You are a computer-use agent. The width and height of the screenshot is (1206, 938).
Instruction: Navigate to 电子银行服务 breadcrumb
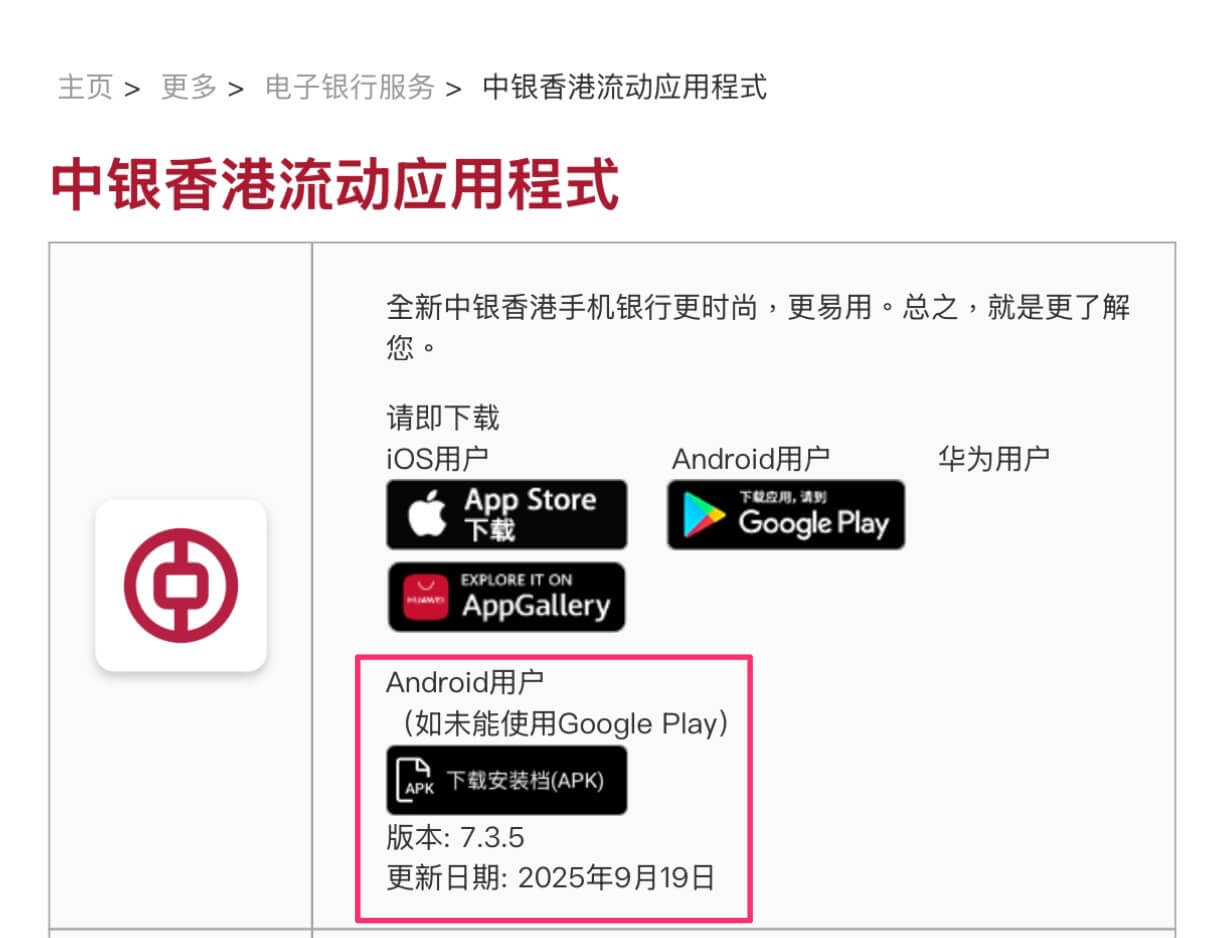[349, 87]
